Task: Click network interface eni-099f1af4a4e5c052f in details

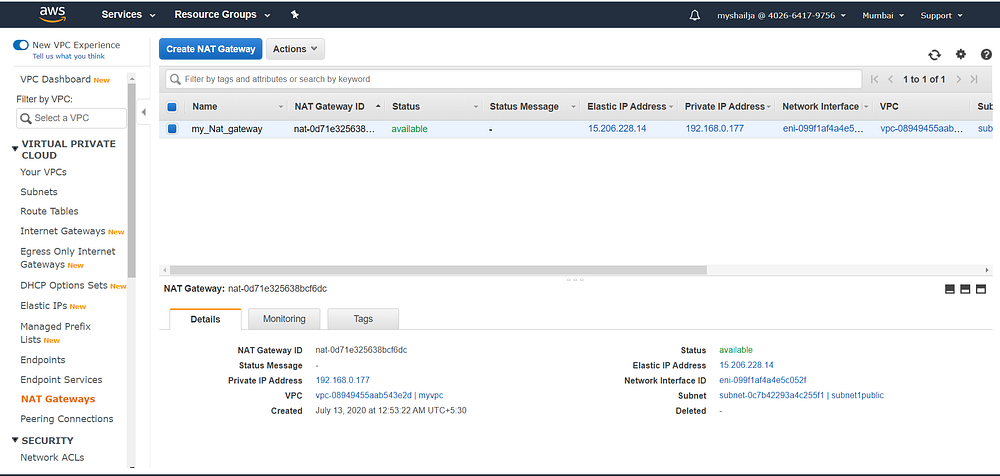Action: click(763, 380)
